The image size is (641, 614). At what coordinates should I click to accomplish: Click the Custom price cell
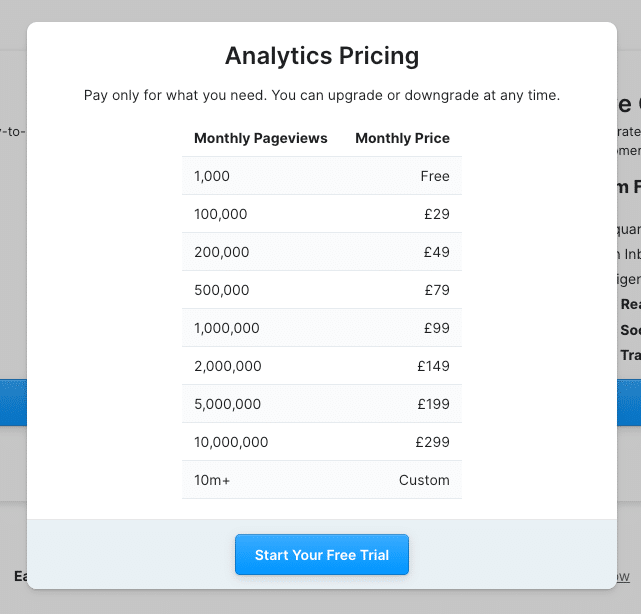coord(424,480)
